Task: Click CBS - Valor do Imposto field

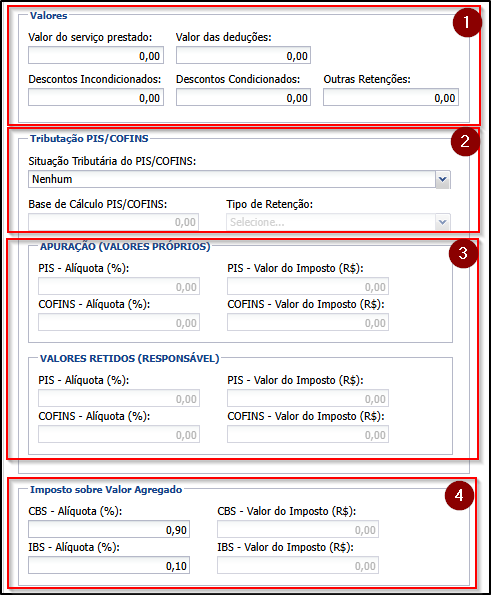Action: pos(298,529)
